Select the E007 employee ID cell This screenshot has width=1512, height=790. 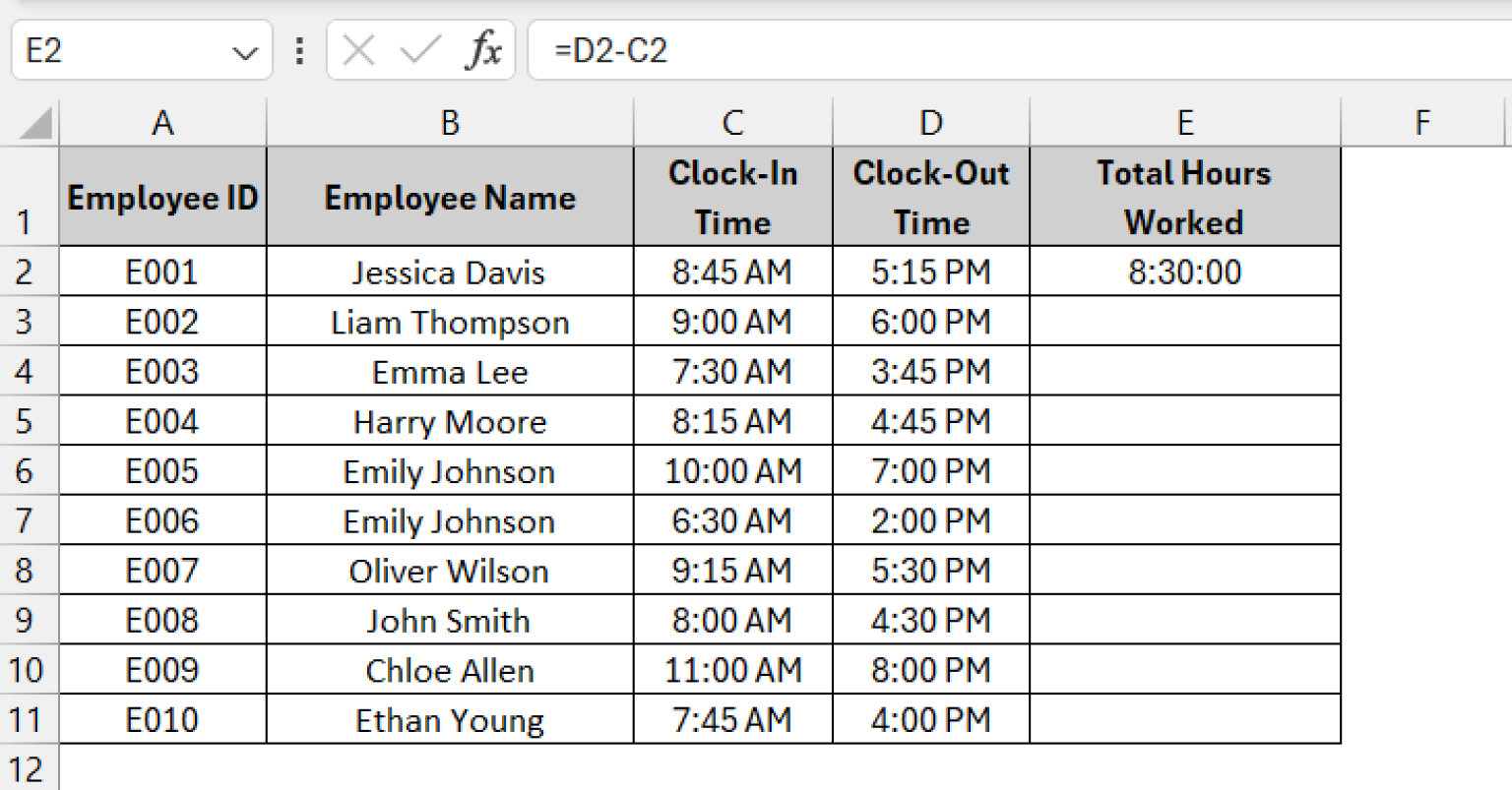tap(162, 571)
